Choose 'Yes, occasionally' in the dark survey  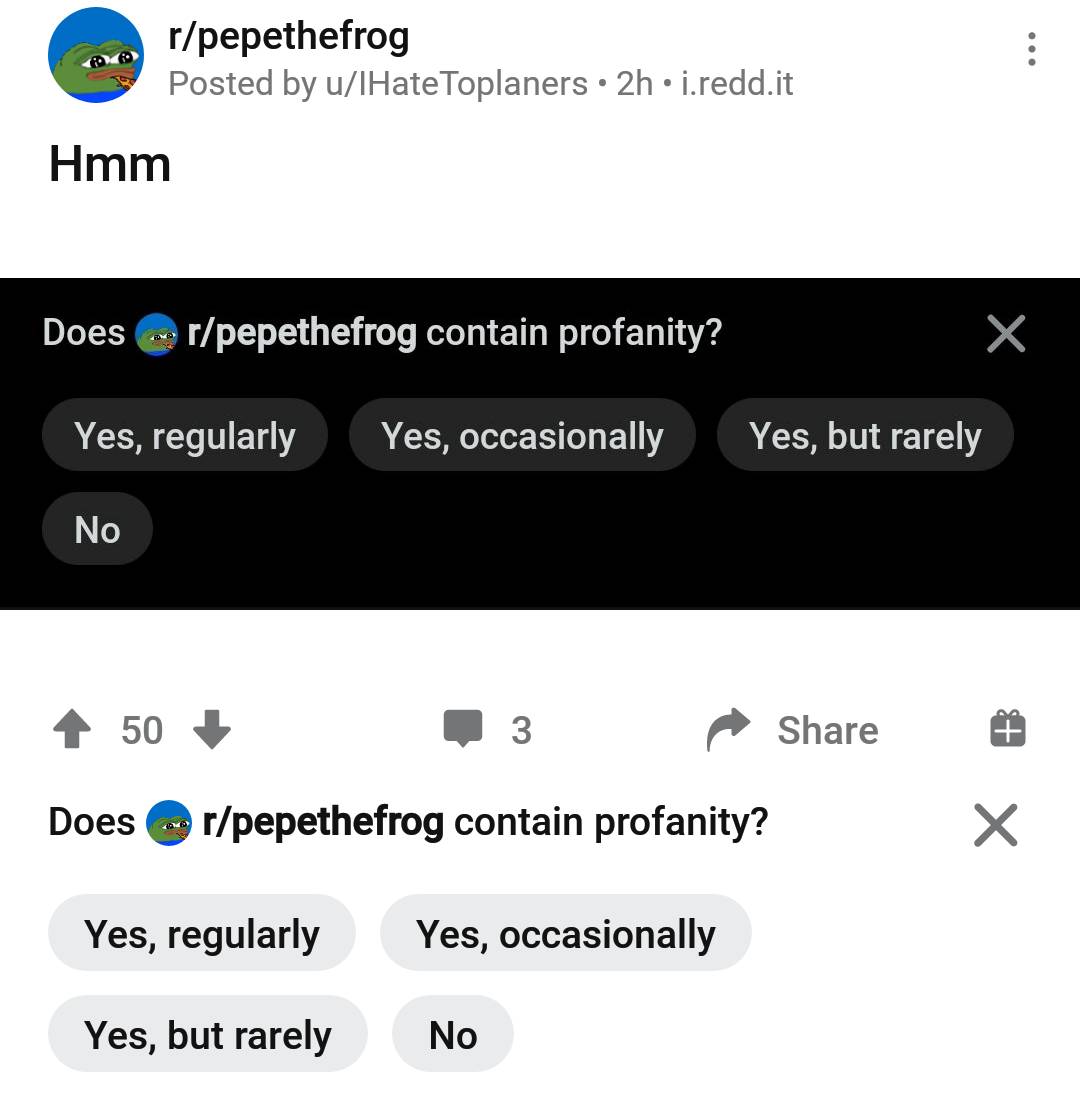522,436
